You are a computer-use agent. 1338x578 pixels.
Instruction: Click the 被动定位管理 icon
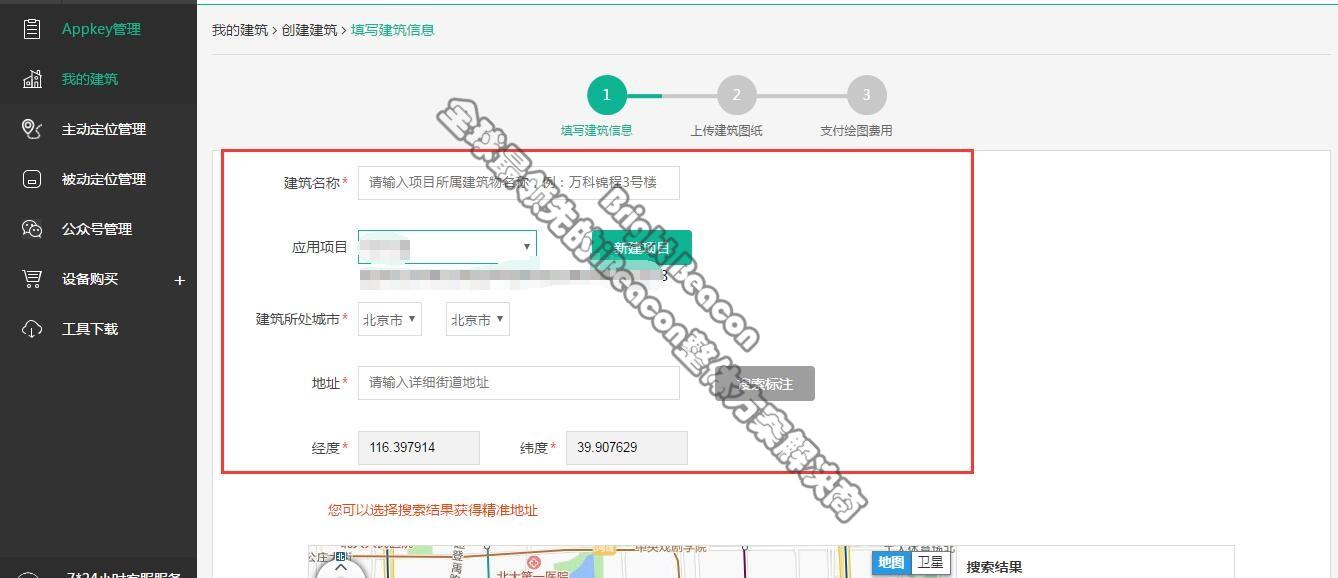pos(32,179)
